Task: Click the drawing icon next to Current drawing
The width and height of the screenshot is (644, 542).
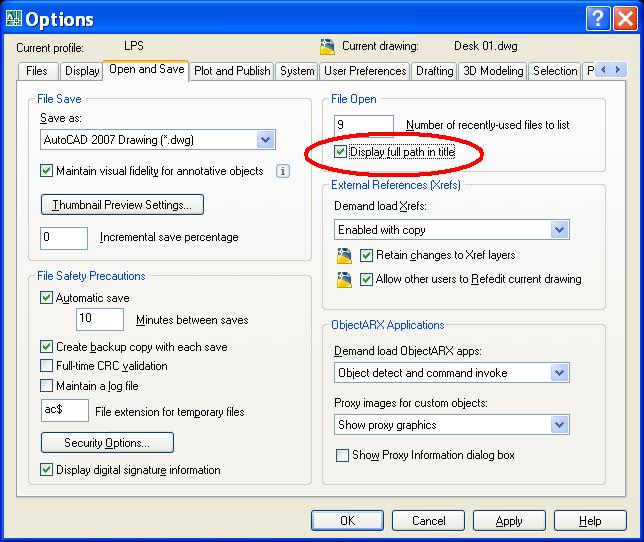Action: (327, 46)
